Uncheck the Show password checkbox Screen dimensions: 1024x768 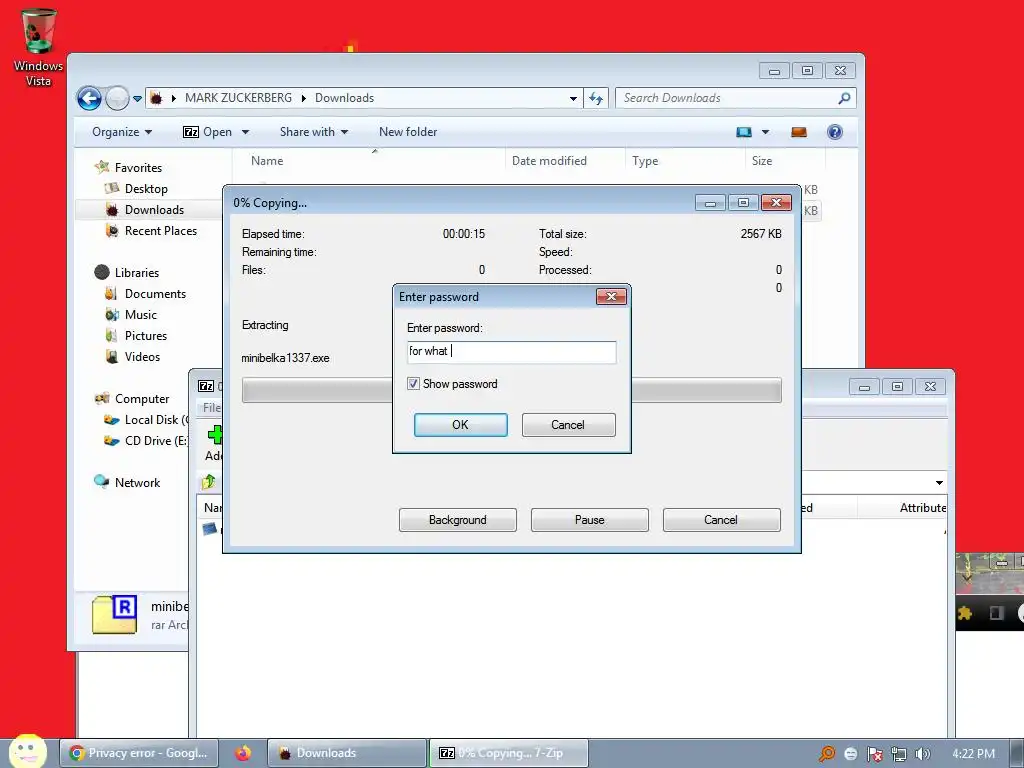click(413, 384)
